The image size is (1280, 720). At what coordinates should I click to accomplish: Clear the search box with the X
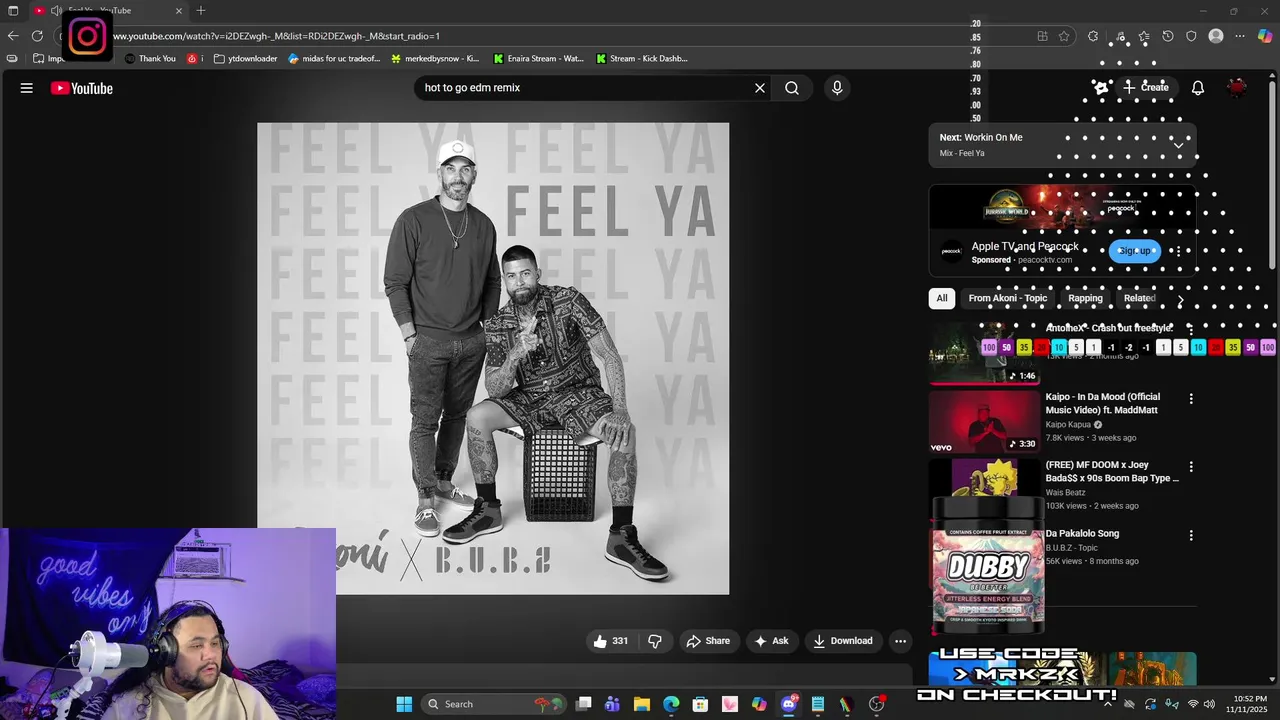point(760,88)
